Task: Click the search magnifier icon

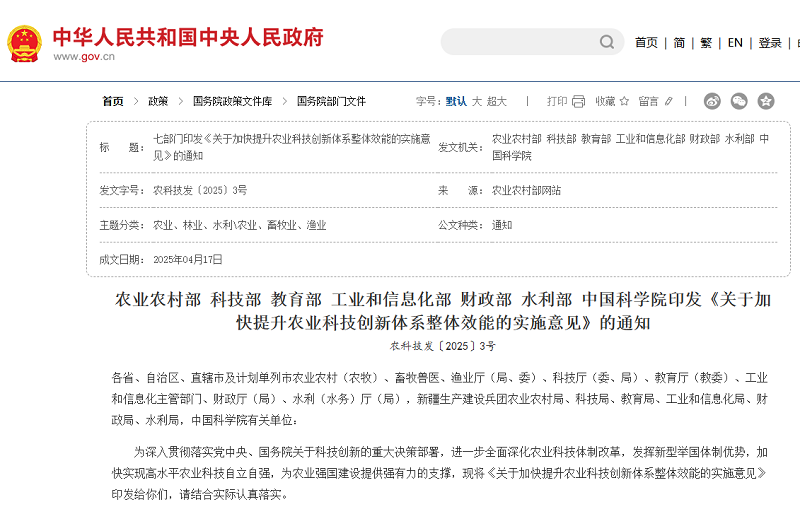Action: [x=607, y=42]
